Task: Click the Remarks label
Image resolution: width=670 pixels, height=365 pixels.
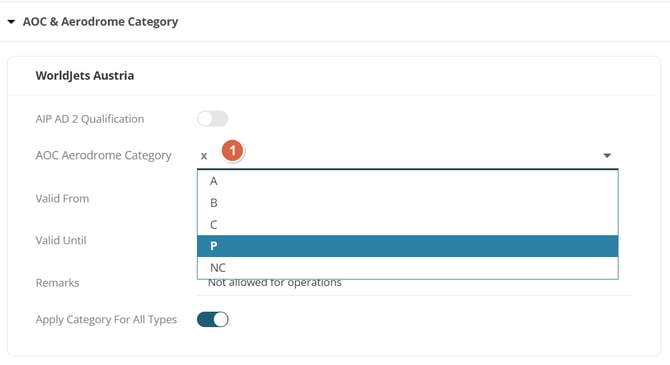Action: pyautogui.click(x=57, y=283)
